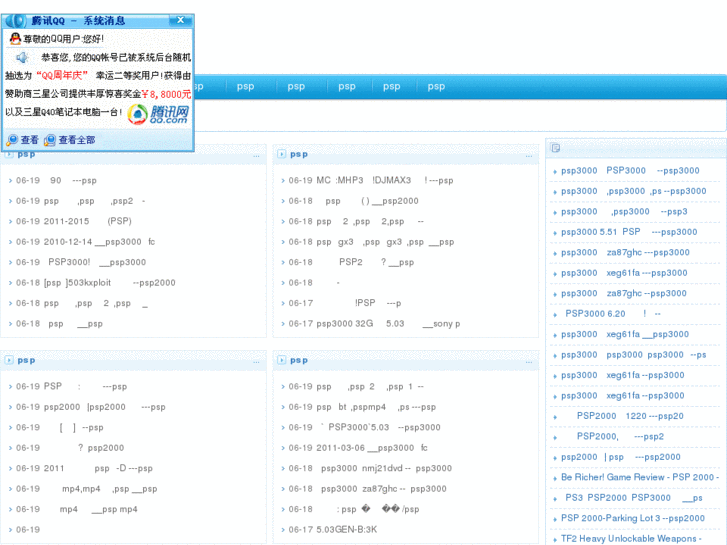Click header arrow icon of panel listing psp2000 |psp2000
727x545 pixels.
(9, 360)
